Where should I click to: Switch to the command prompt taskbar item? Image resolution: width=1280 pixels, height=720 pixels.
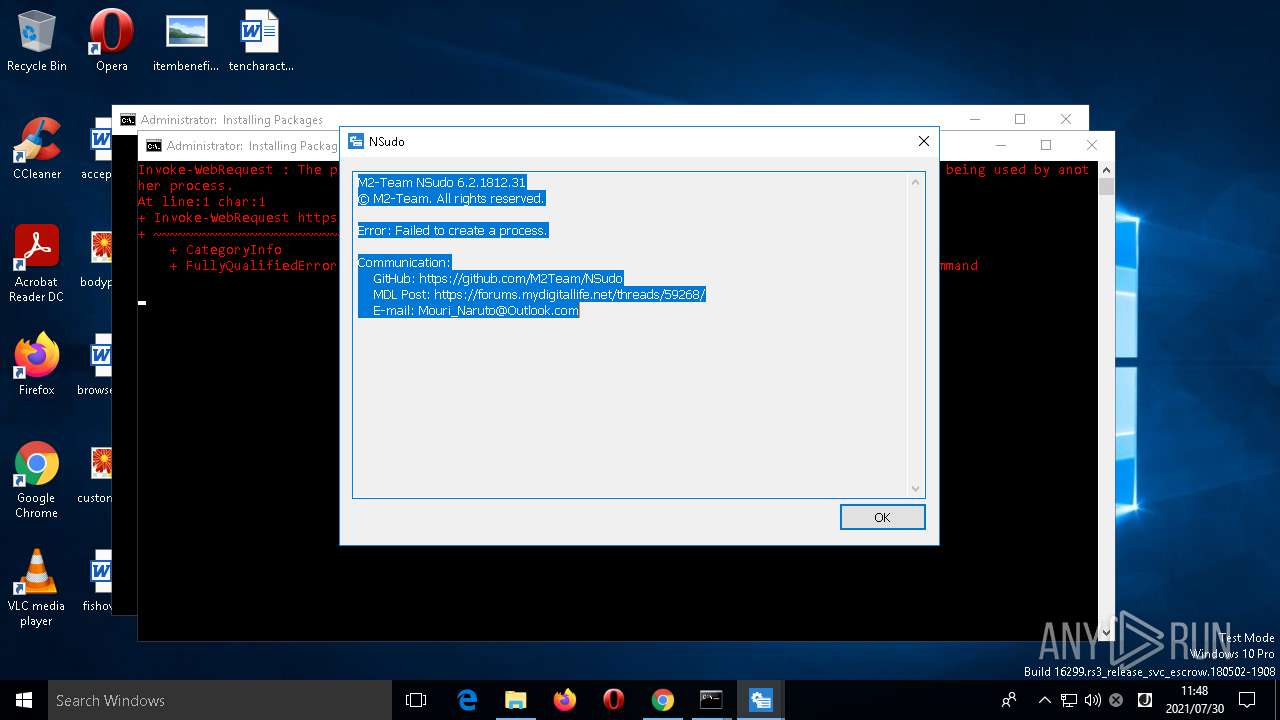(711, 700)
